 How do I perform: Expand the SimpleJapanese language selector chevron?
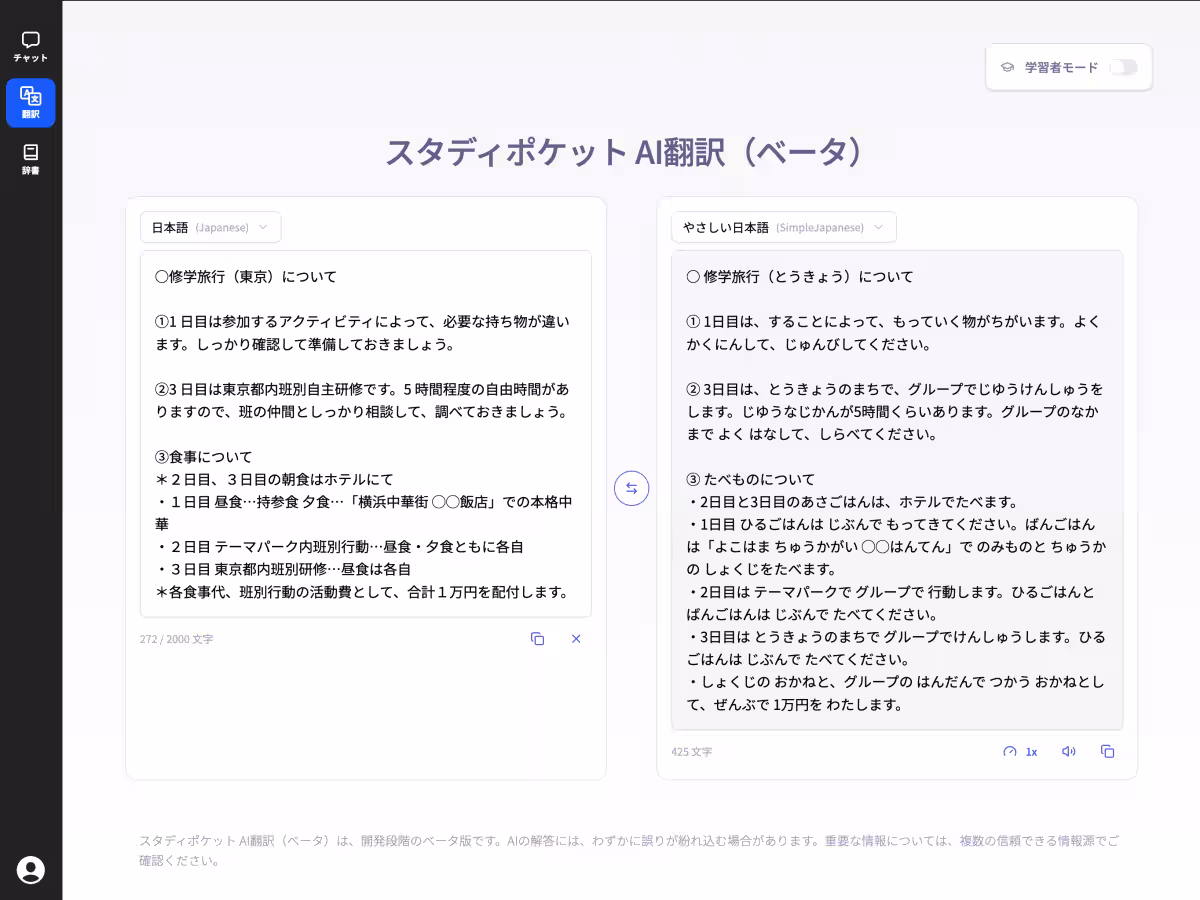coord(878,227)
